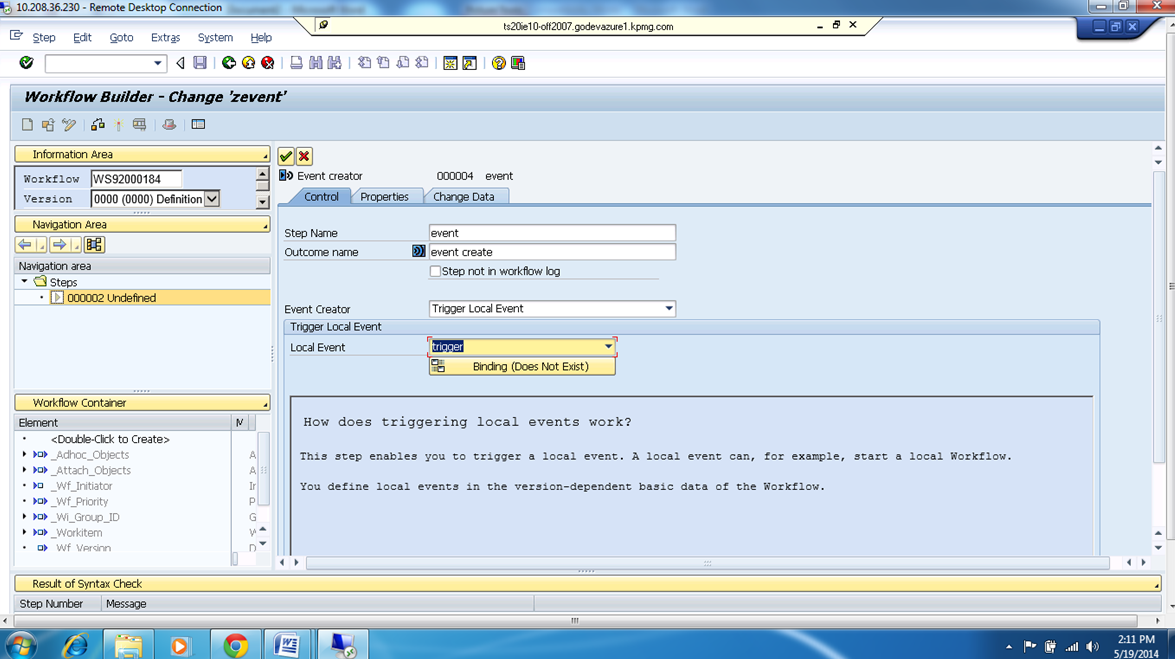Save the workflow using the toolbar Save icon
This screenshot has width=1175, height=659.
point(200,62)
